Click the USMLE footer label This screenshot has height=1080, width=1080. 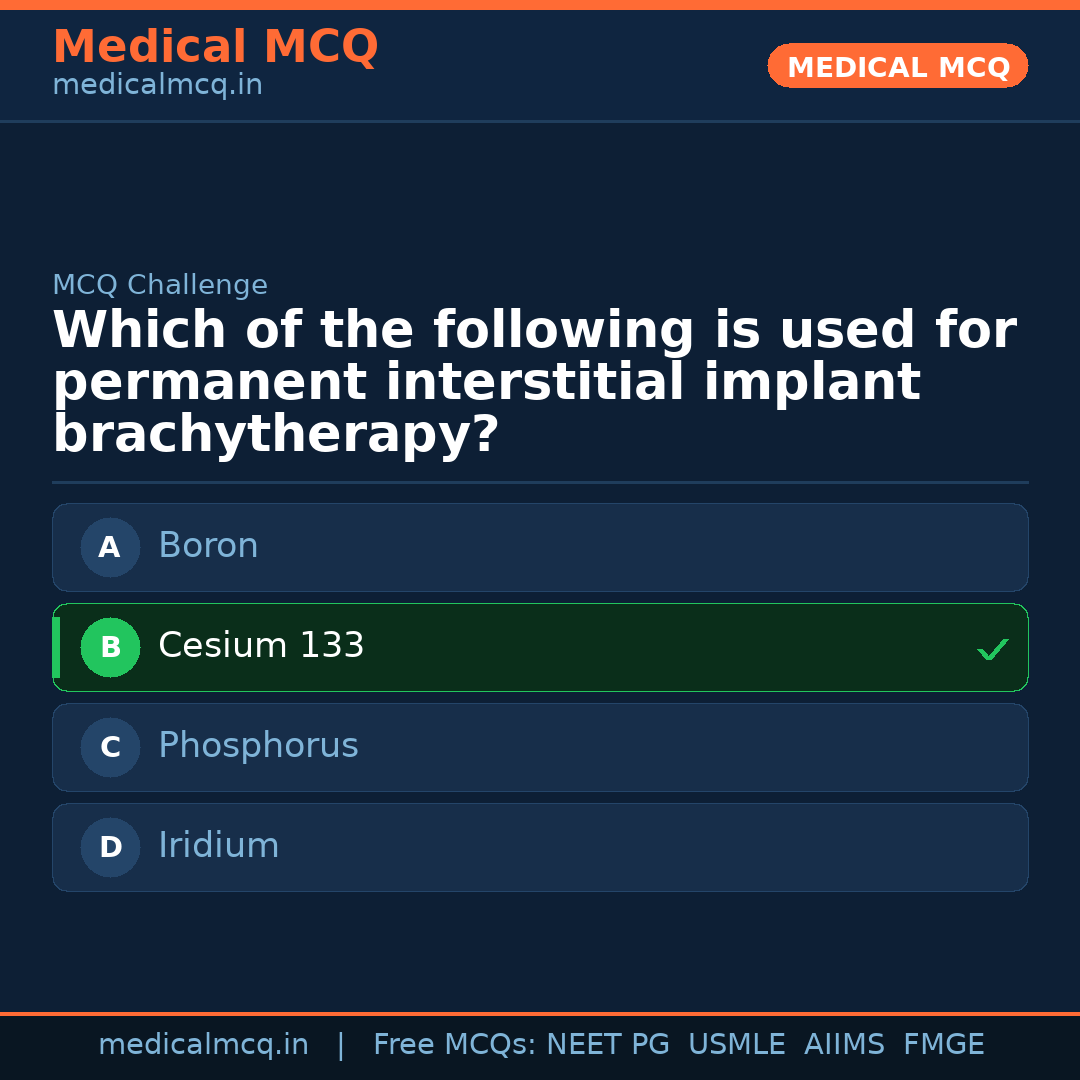pyautogui.click(x=736, y=1045)
